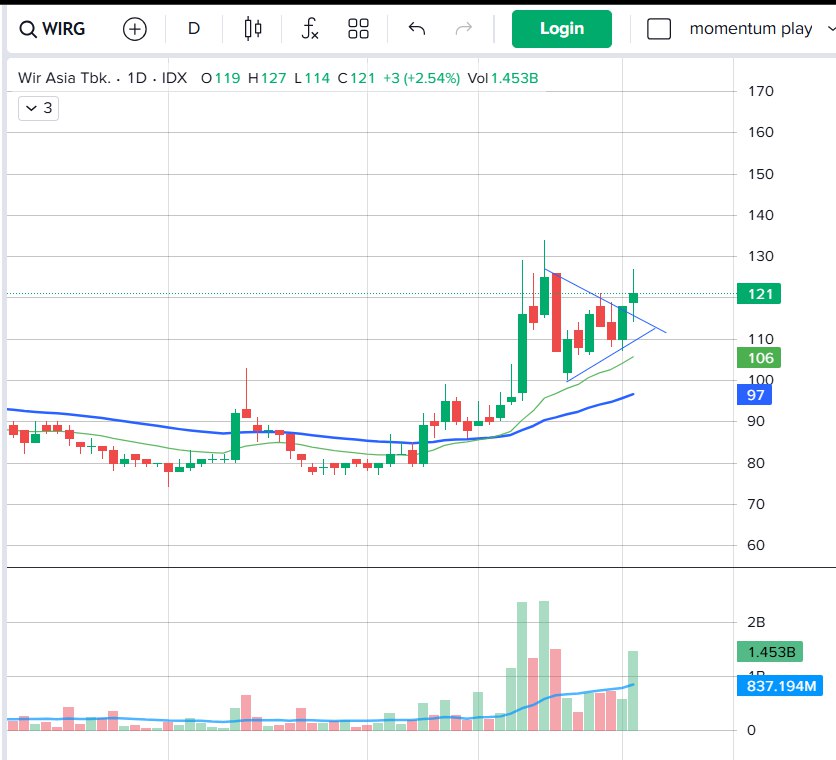Select Wir Asia Tbk. symbol title
The height and width of the screenshot is (760, 836).
[65, 78]
